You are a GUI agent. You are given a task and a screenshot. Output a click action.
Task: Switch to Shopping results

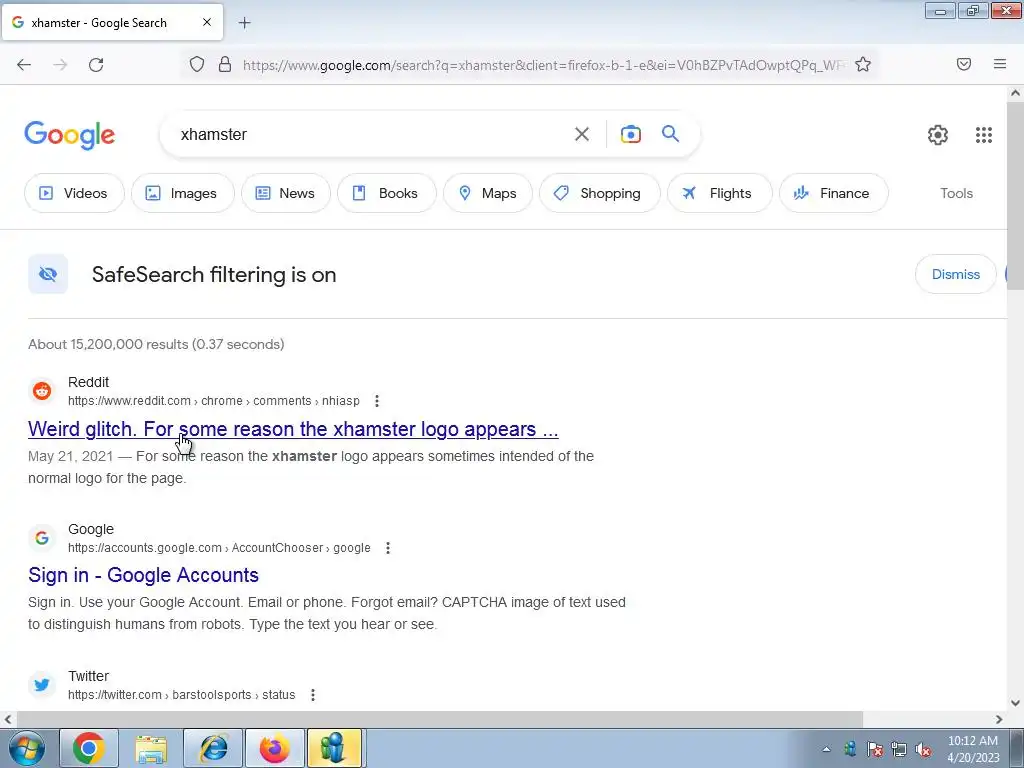point(599,193)
